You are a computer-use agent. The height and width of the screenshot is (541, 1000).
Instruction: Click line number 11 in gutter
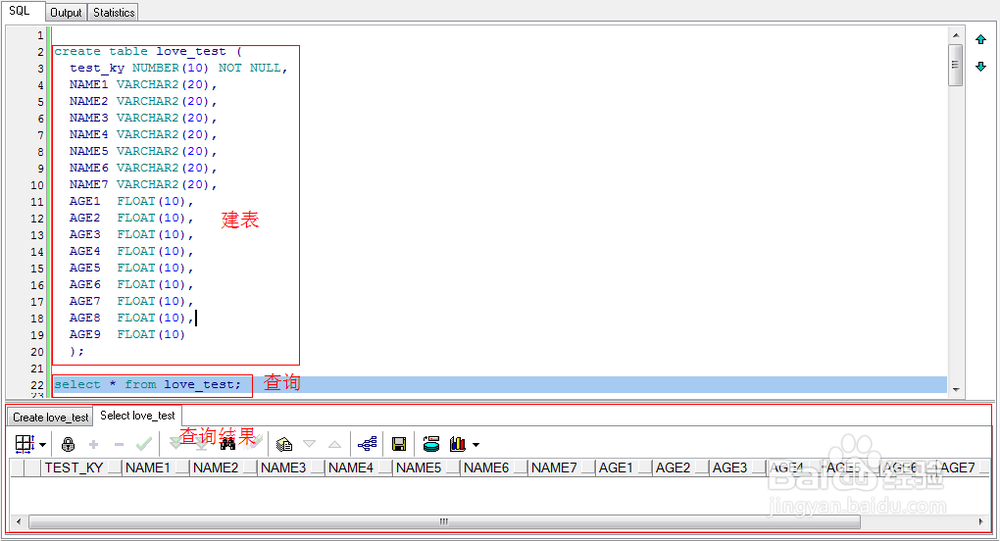(38, 202)
